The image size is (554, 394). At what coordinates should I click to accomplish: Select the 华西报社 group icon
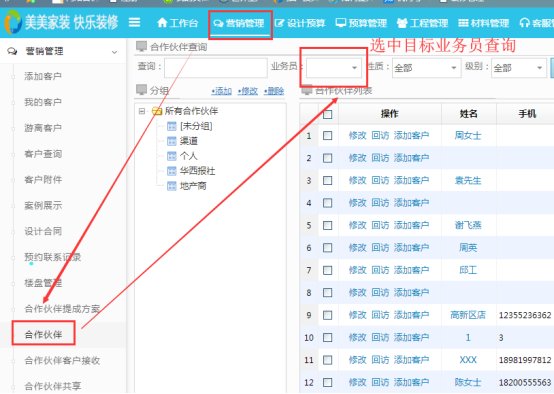pyautogui.click(x=171, y=171)
